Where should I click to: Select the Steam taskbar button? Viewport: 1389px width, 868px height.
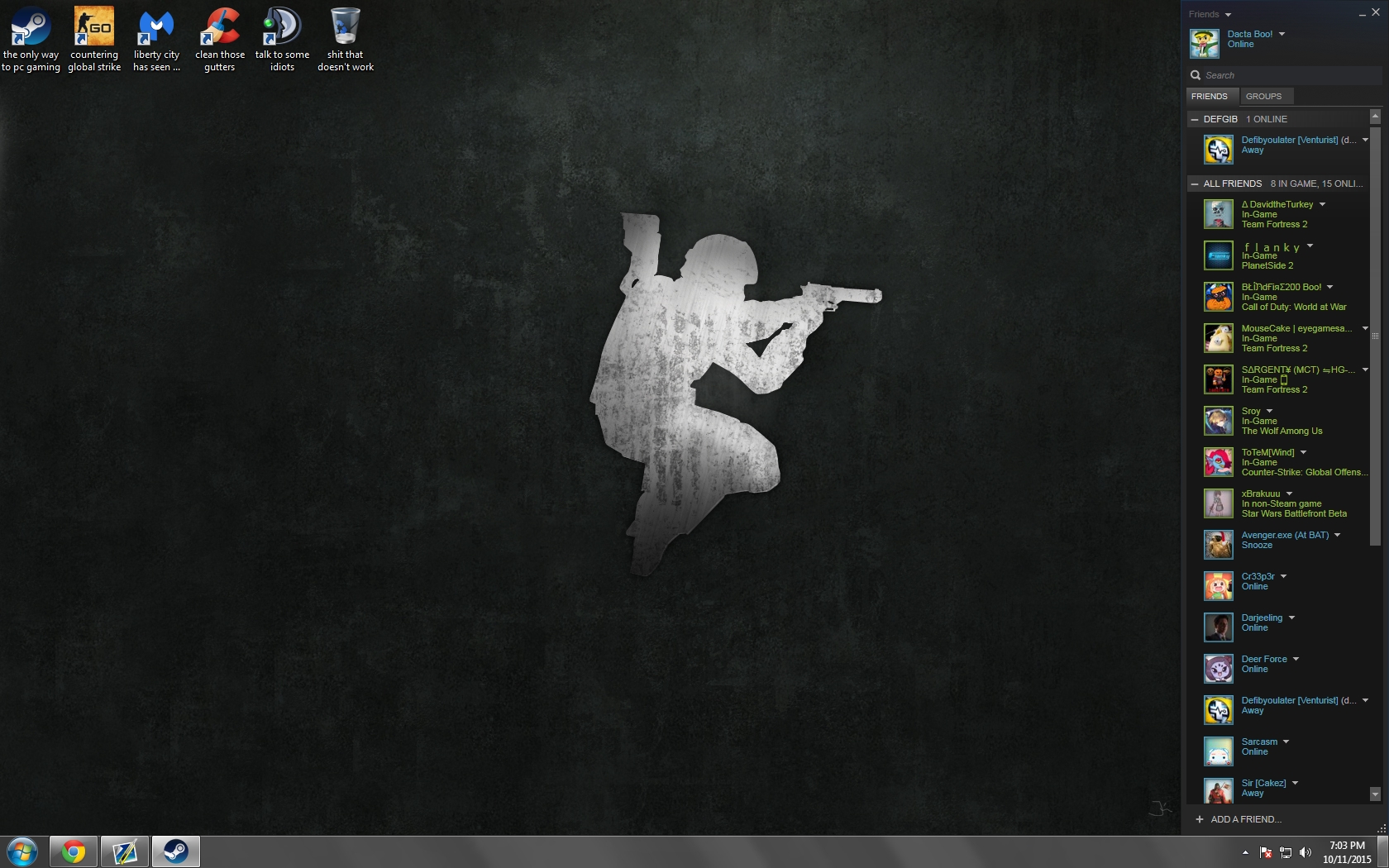[176, 851]
